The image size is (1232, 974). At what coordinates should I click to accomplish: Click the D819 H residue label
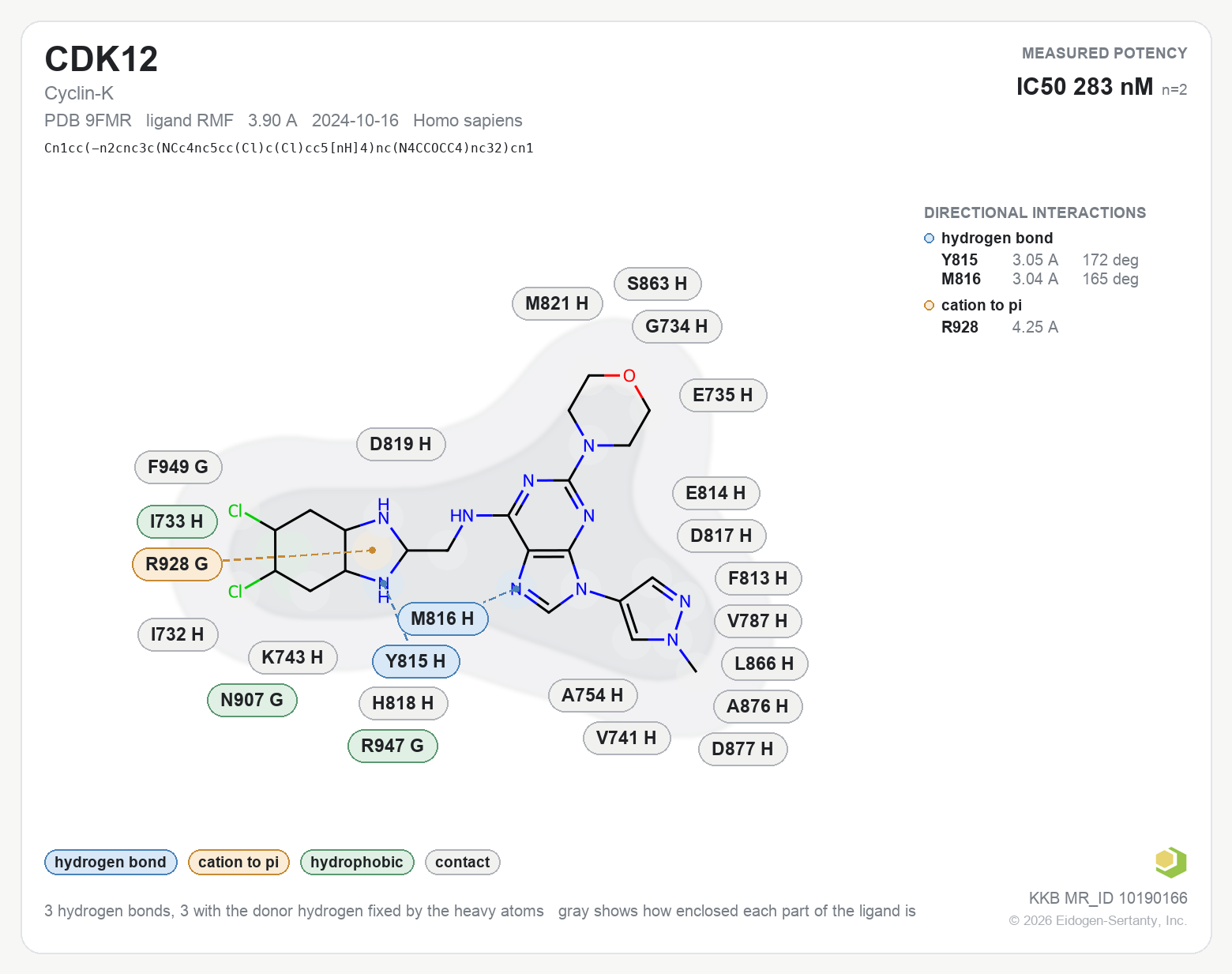[400, 444]
